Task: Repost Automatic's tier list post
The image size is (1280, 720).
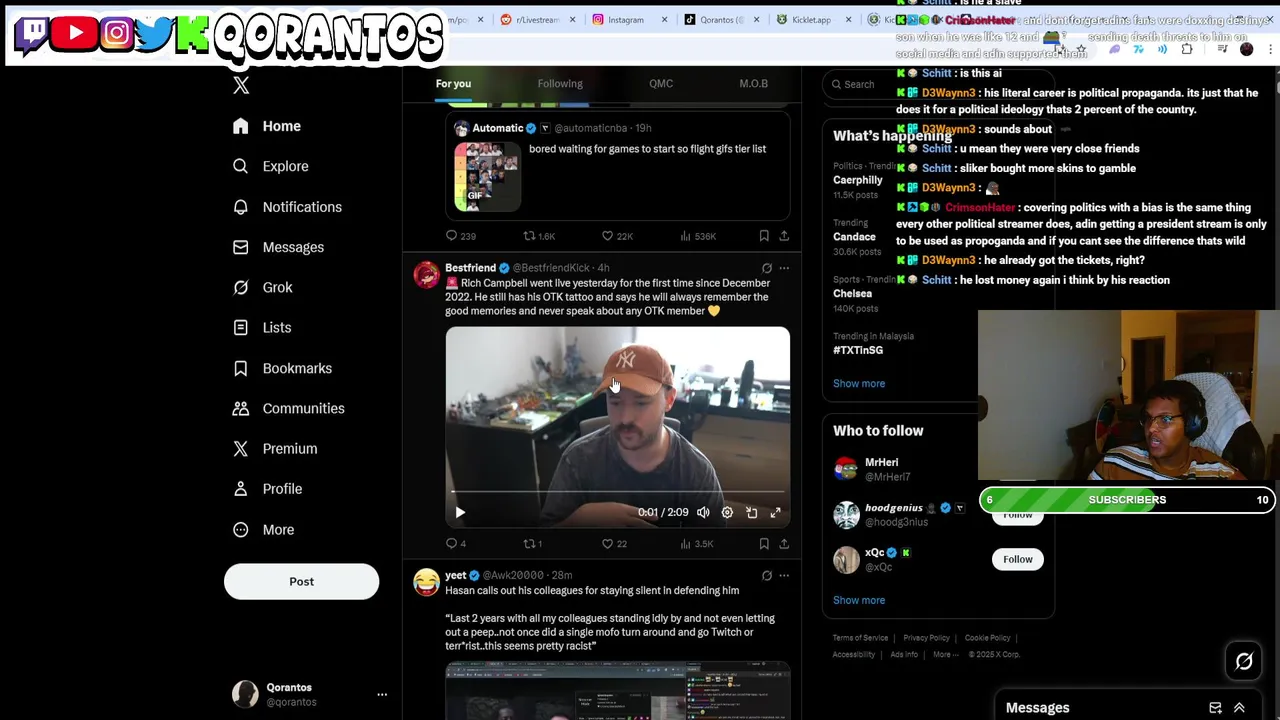Action: (539, 236)
